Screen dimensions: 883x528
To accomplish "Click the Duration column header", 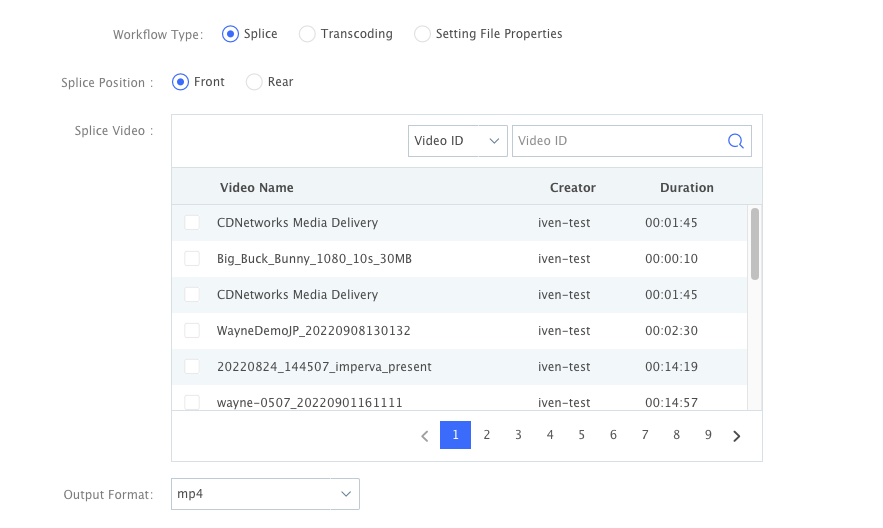I will click(686, 187).
